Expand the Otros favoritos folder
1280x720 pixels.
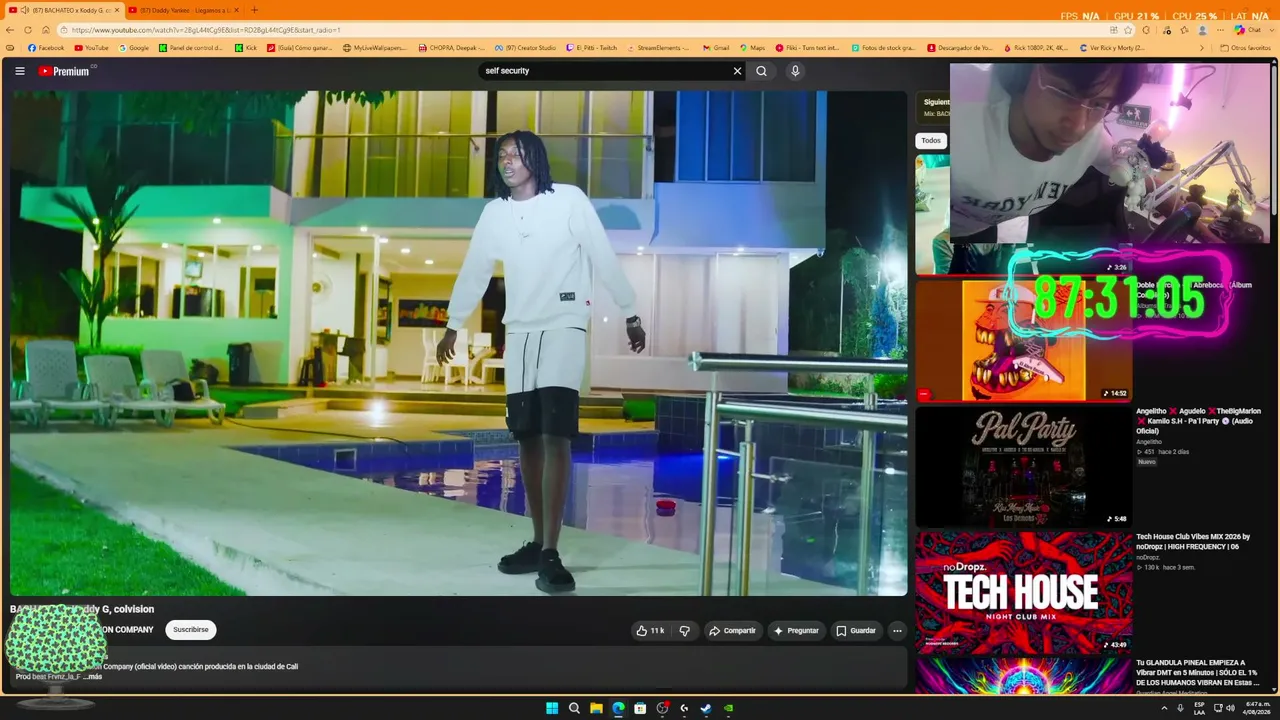[x=1246, y=48]
